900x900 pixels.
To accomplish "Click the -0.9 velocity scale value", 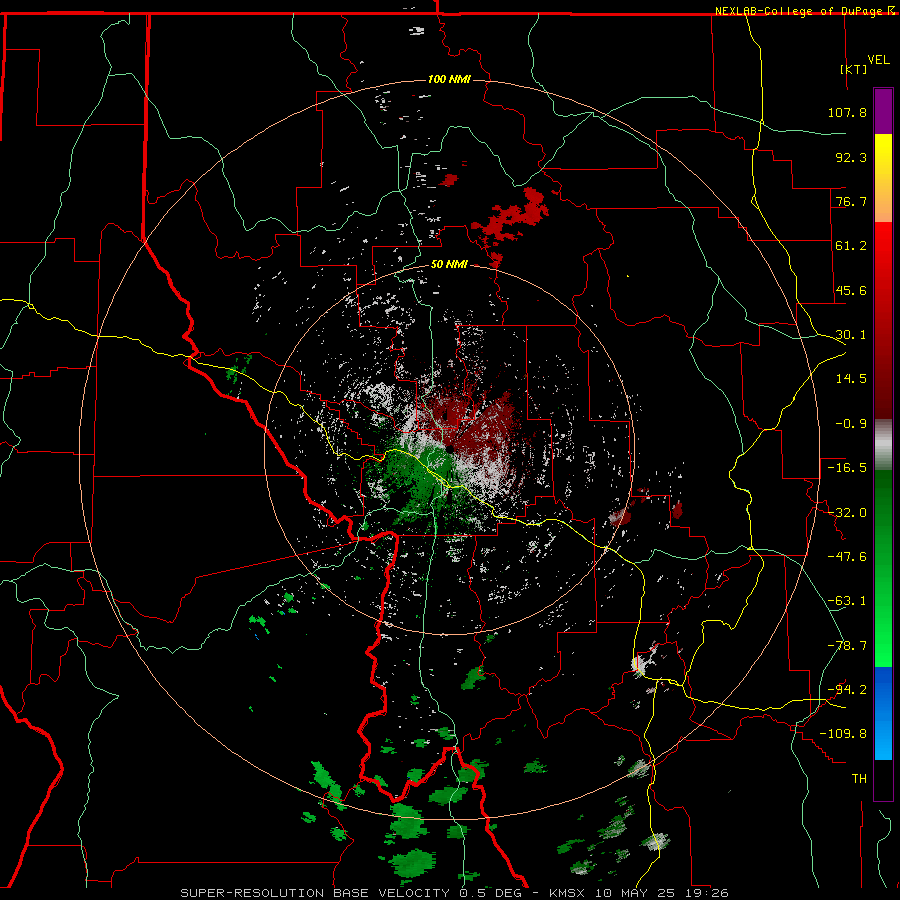I will click(x=851, y=424).
